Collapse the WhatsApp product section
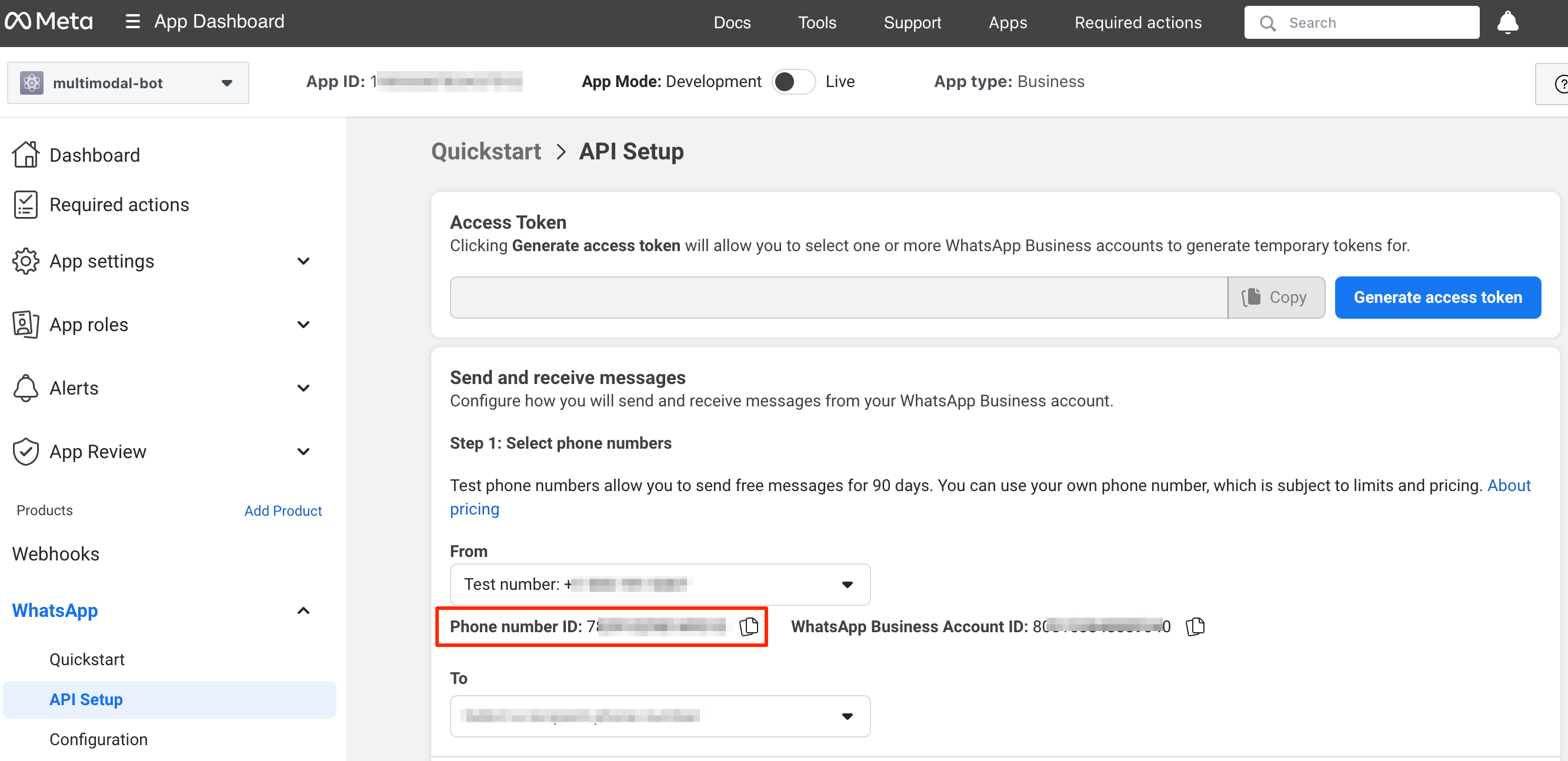The image size is (1568, 761). pos(302,610)
